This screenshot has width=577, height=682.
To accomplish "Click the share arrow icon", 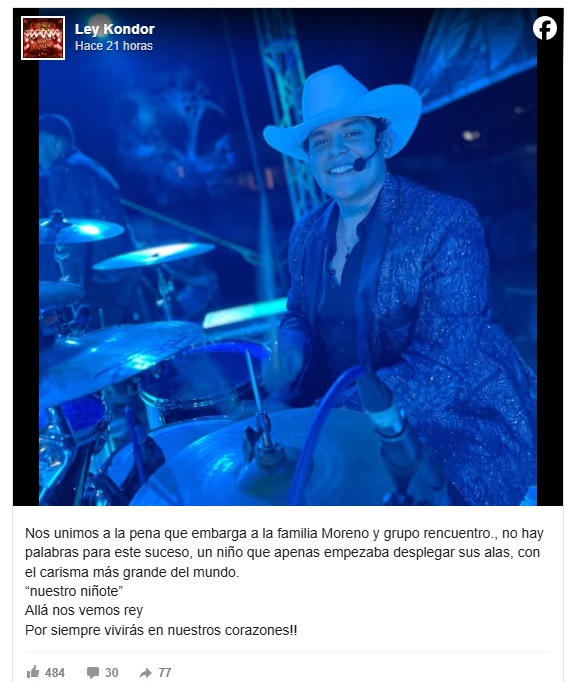I will point(145,673).
